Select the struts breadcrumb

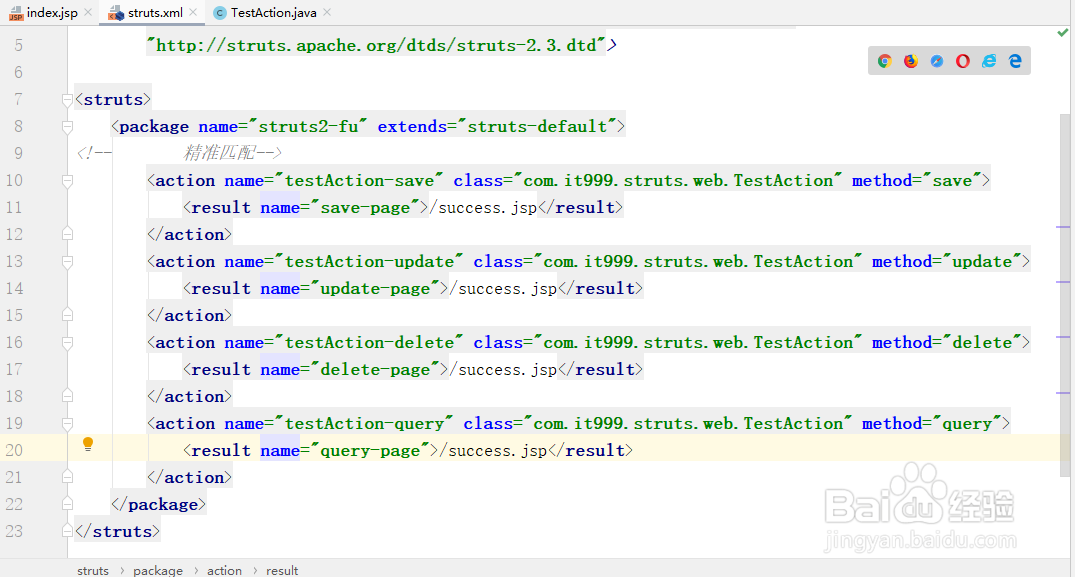[x=93, y=570]
